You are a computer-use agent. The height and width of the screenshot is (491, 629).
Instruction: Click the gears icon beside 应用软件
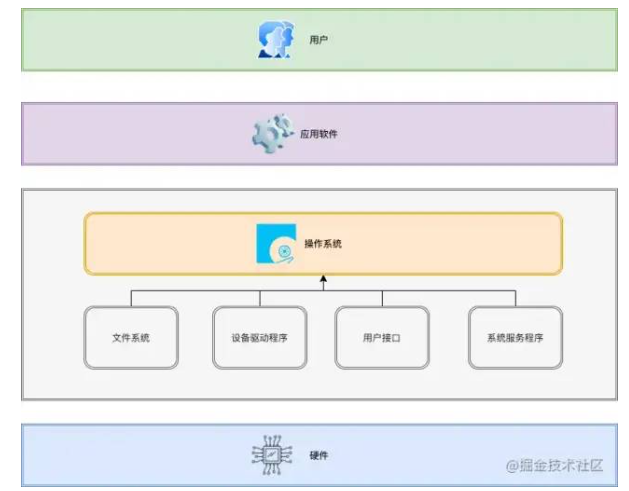(270, 132)
